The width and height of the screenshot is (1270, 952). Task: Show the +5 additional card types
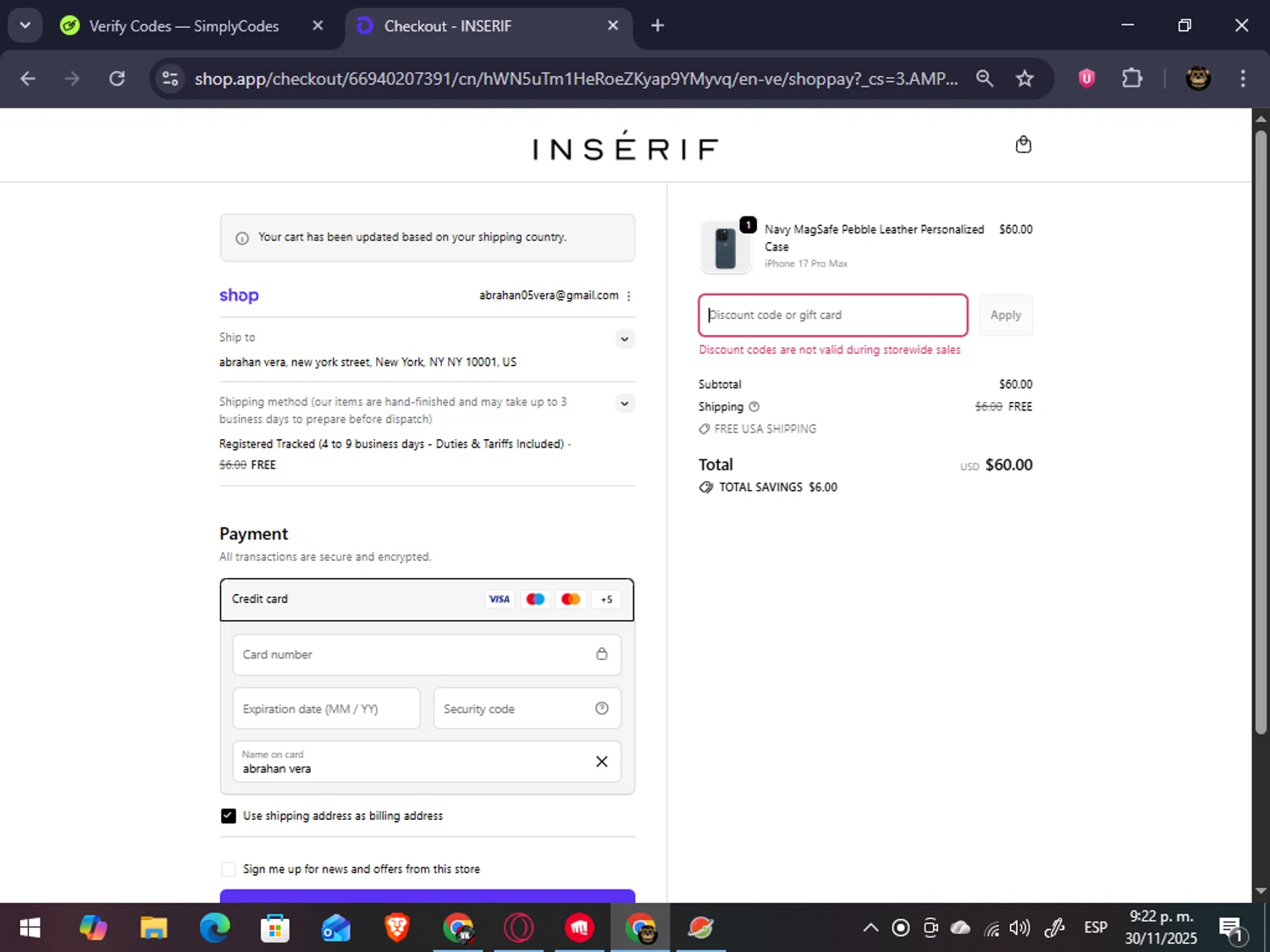606,599
